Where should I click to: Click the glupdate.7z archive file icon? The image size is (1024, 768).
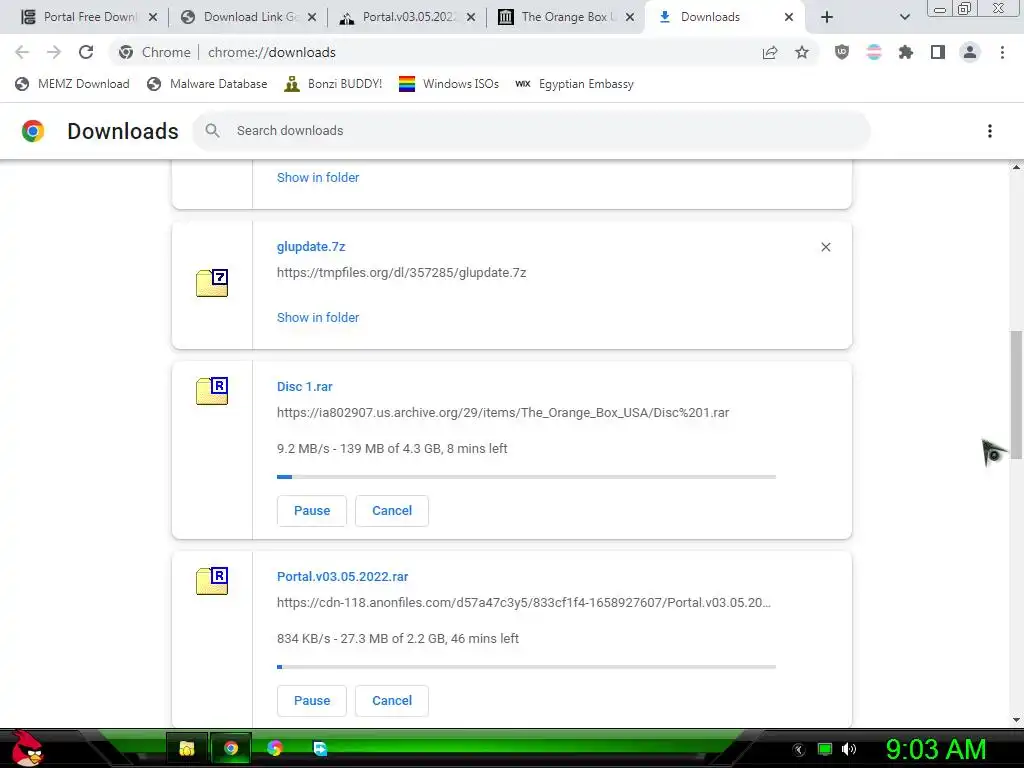212,283
